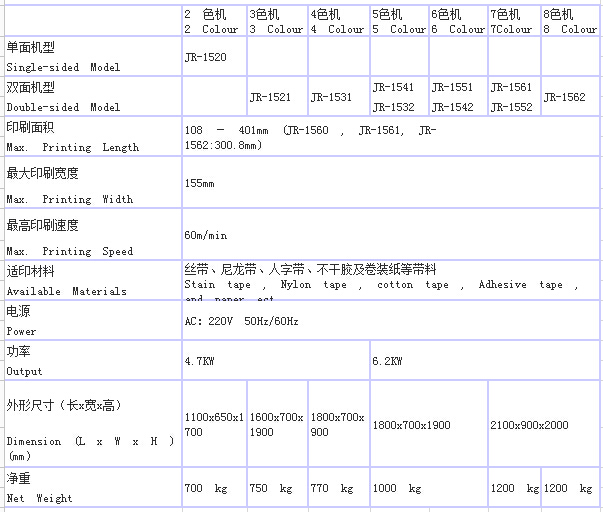Viewport: 603px width, 512px height.
Task: Click the 双面机型 Chinese label
Action: point(30,87)
